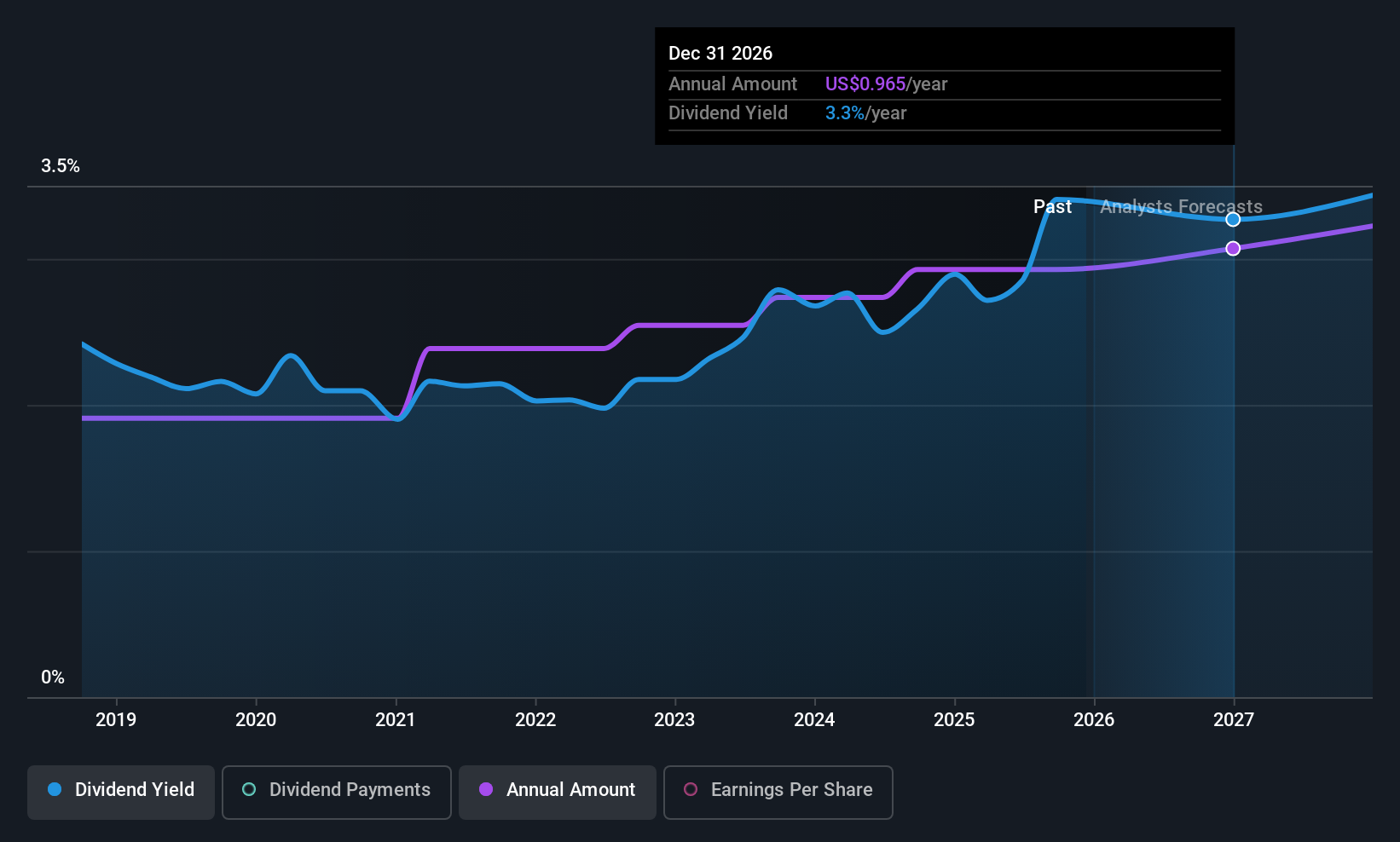Click the pink Earnings Per Share circle icon
Viewport: 1400px width, 842px height.
coord(691,790)
